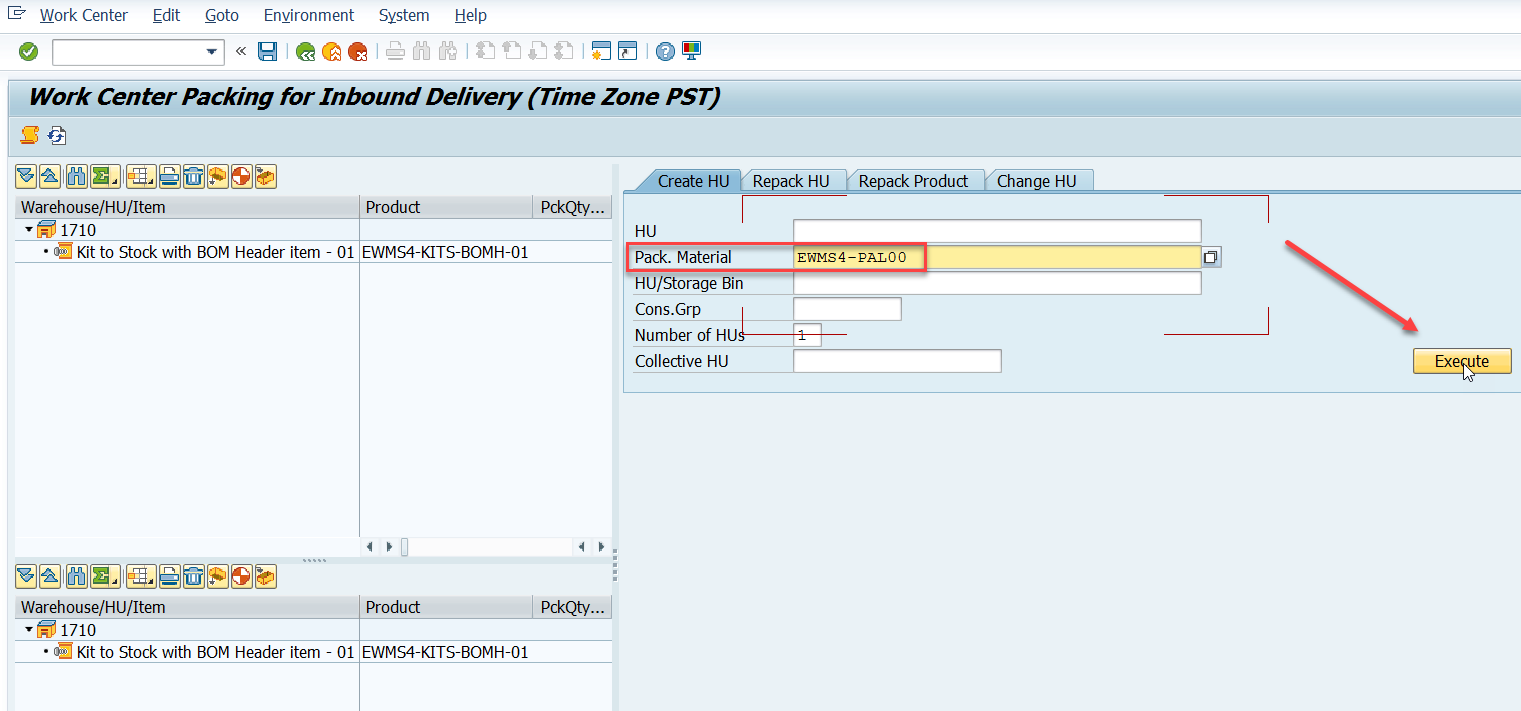The height and width of the screenshot is (711, 1521).
Task: Click Collapse All icon in lower tree toolbar
Action: (x=50, y=576)
